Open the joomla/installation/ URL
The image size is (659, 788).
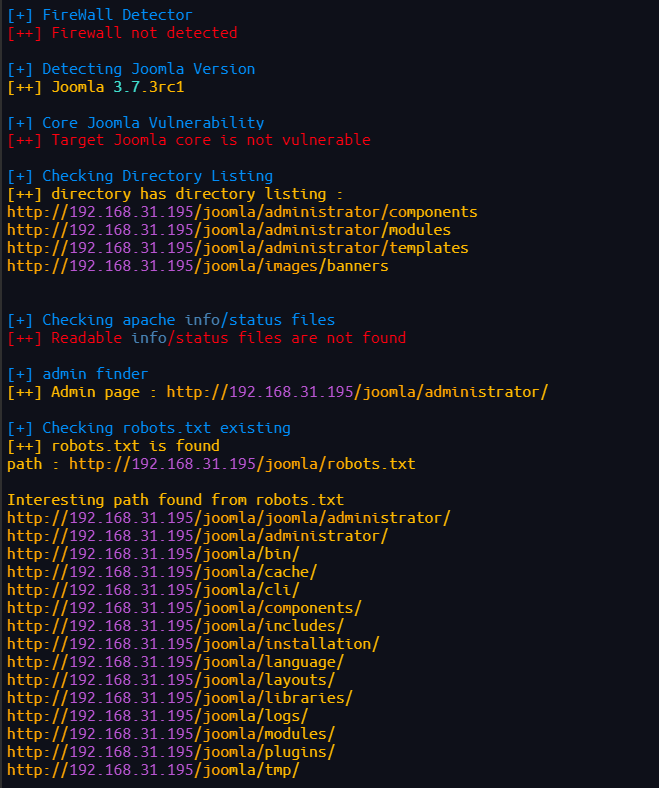point(194,644)
